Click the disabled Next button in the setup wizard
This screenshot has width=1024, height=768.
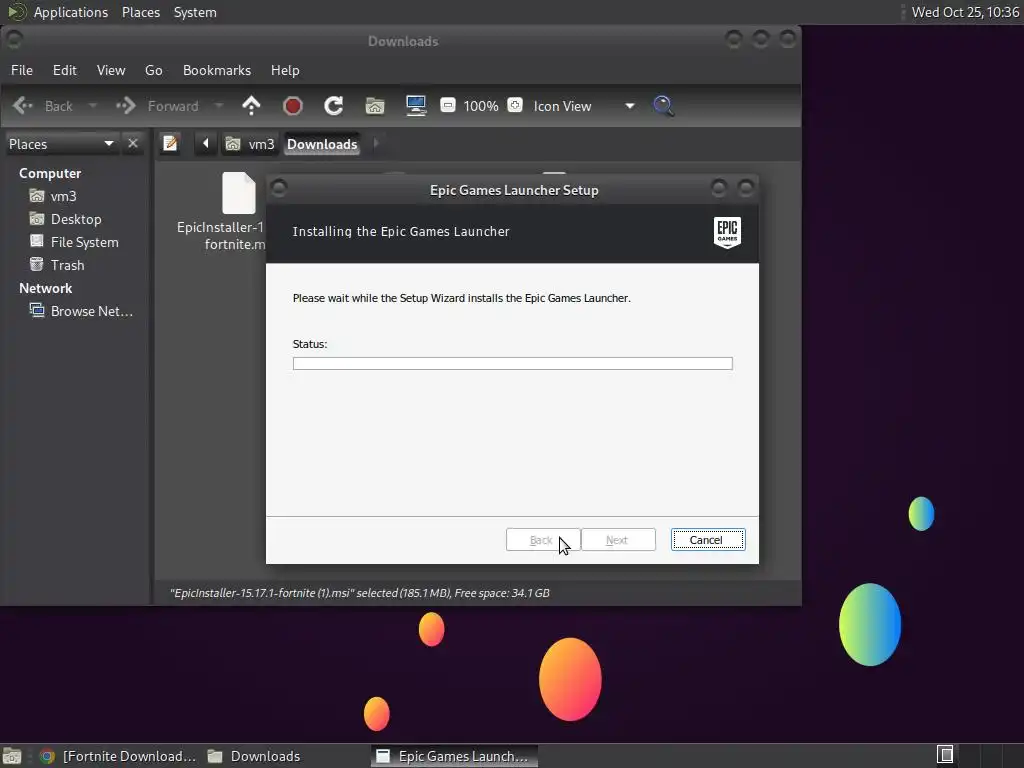pyautogui.click(x=618, y=539)
